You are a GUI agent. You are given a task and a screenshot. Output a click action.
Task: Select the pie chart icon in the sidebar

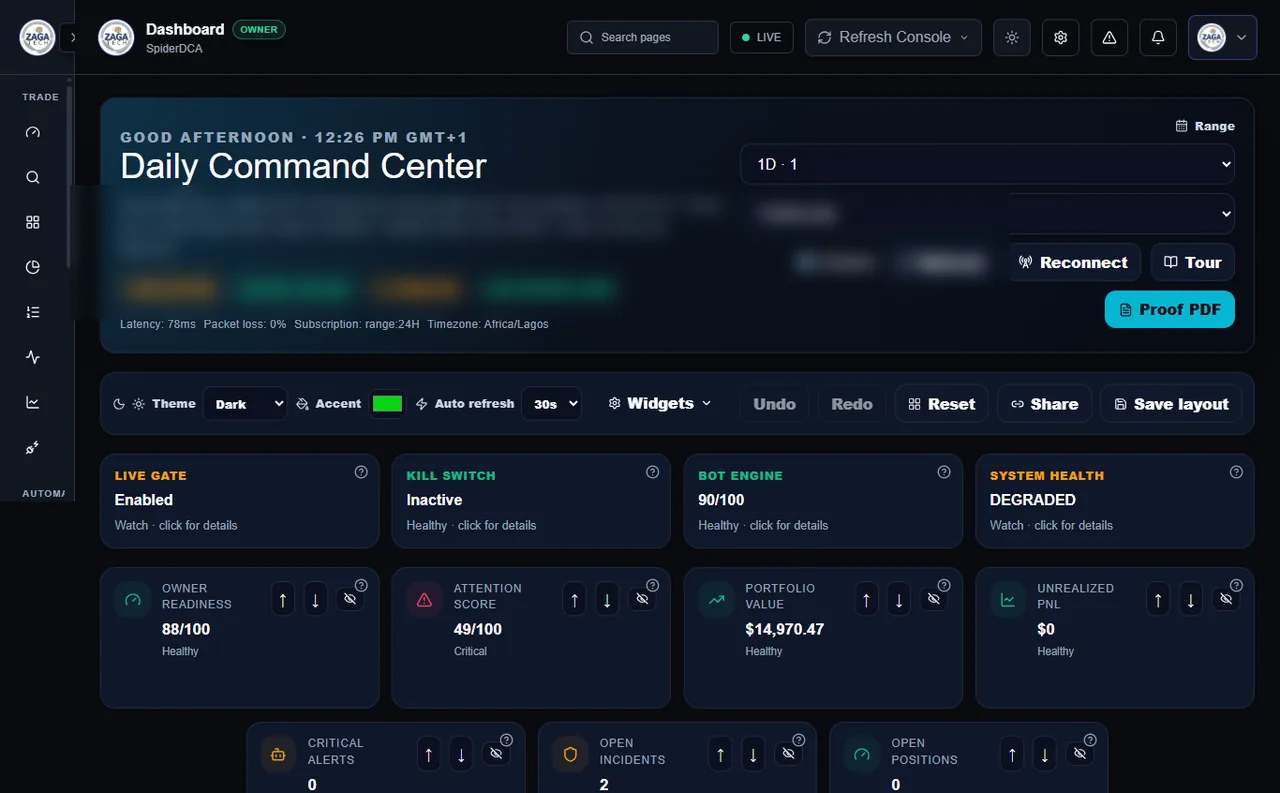coord(33,267)
